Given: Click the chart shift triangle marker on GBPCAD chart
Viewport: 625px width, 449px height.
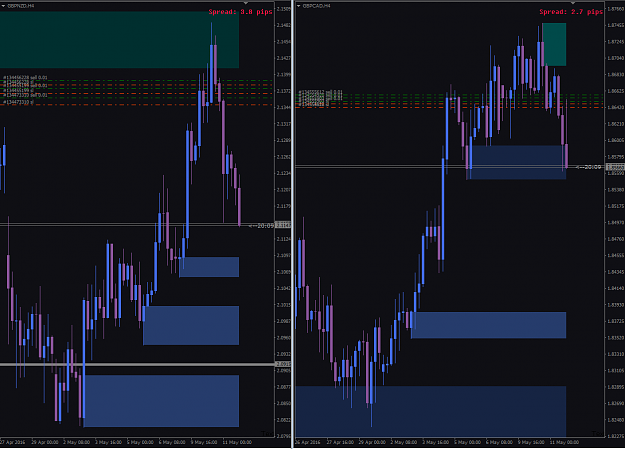Looking at the screenshot, I should pyautogui.click(x=573, y=3).
